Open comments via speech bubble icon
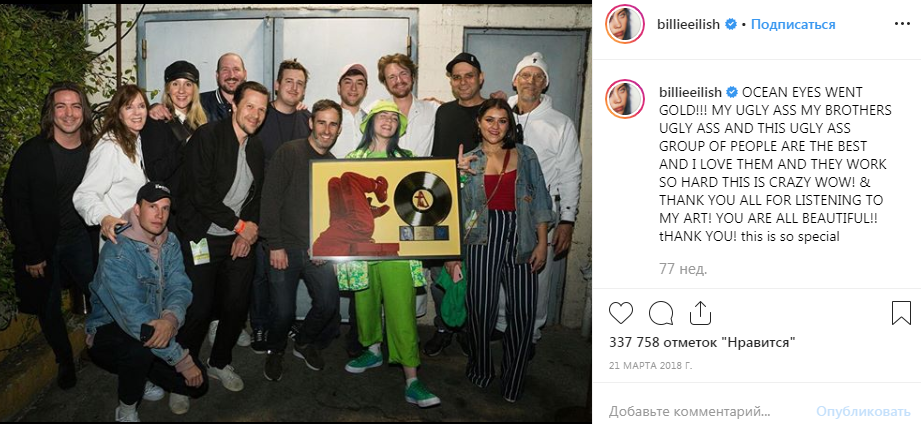Viewport: 921px width, 424px height. click(661, 313)
